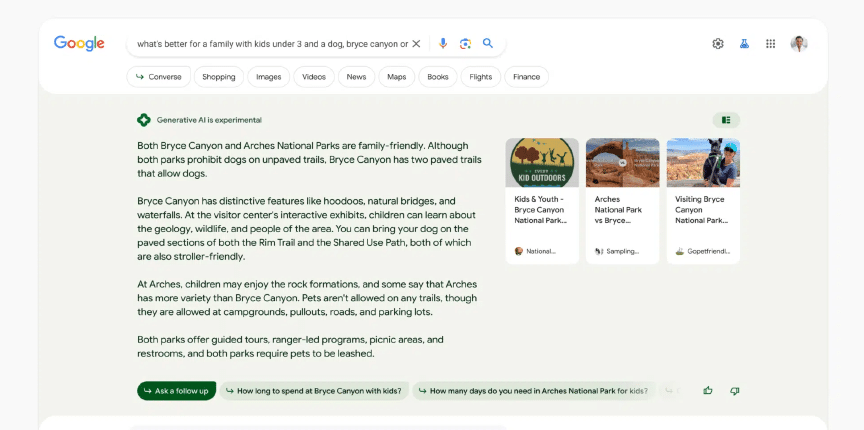This screenshot has width=864, height=430.
Task: Open 'Visiting Bryce Canyon National Park' link
Action: click(x=701, y=210)
